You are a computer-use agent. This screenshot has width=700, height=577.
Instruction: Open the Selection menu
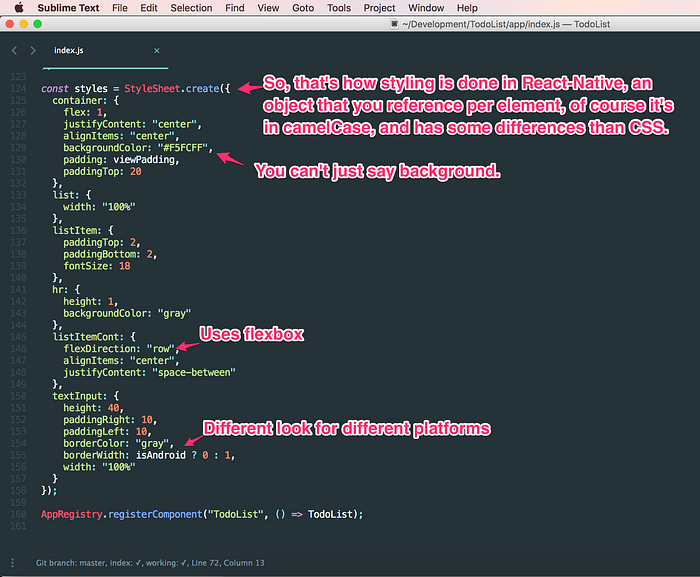point(191,8)
